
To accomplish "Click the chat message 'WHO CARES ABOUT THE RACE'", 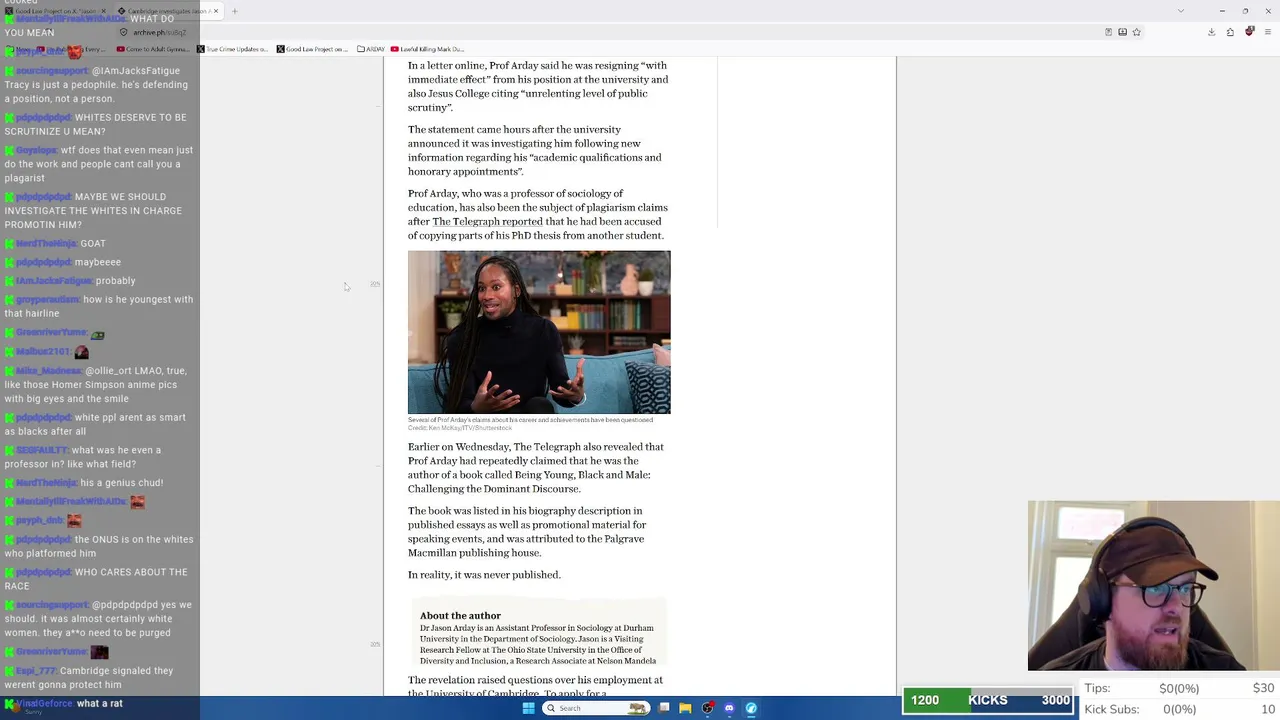I will [96, 579].
